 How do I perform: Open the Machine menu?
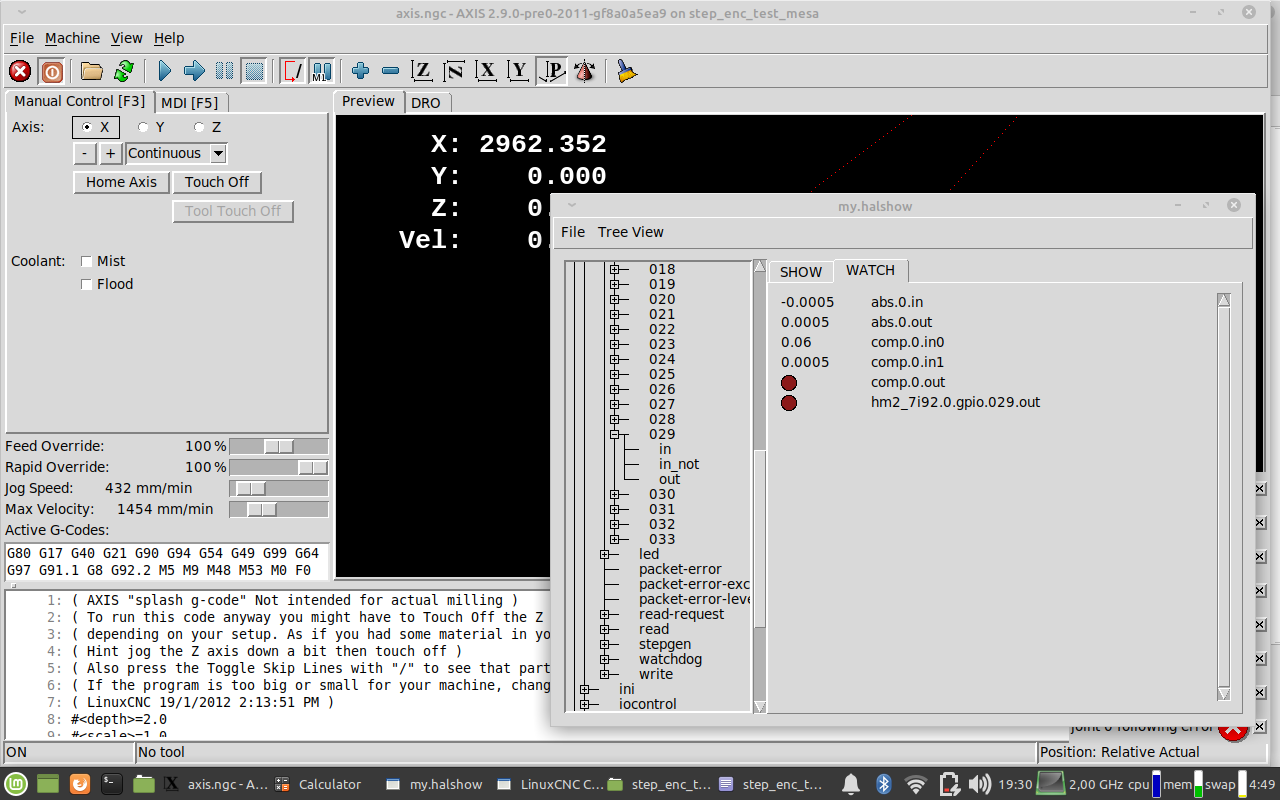coord(73,38)
